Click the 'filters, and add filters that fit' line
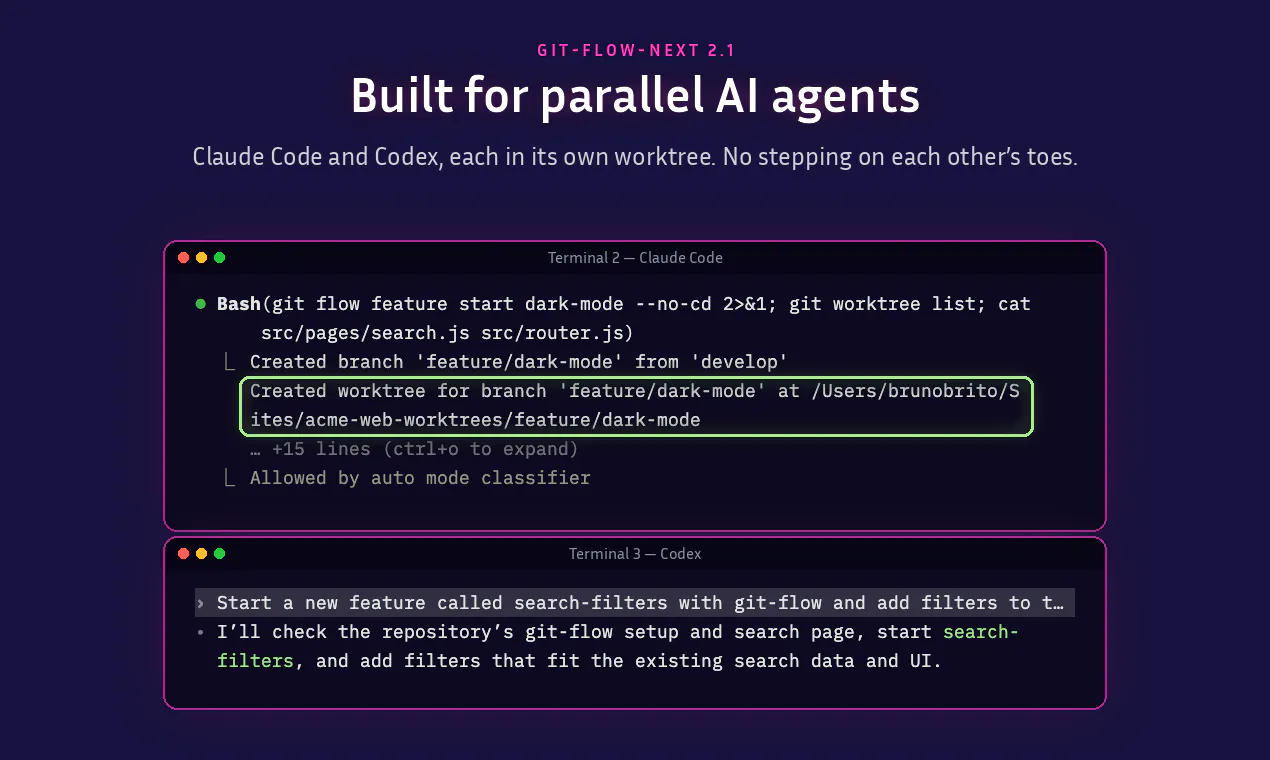 click(x=580, y=661)
